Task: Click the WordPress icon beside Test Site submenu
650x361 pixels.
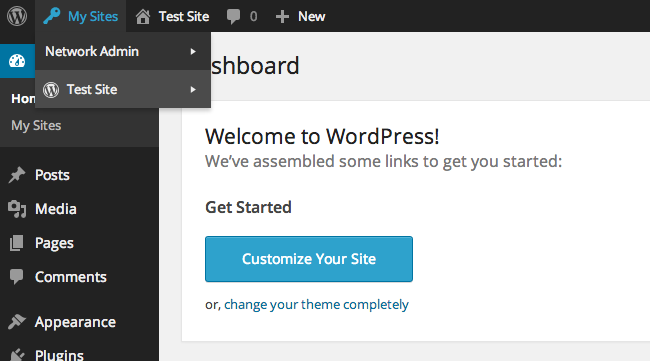Action: 51,90
